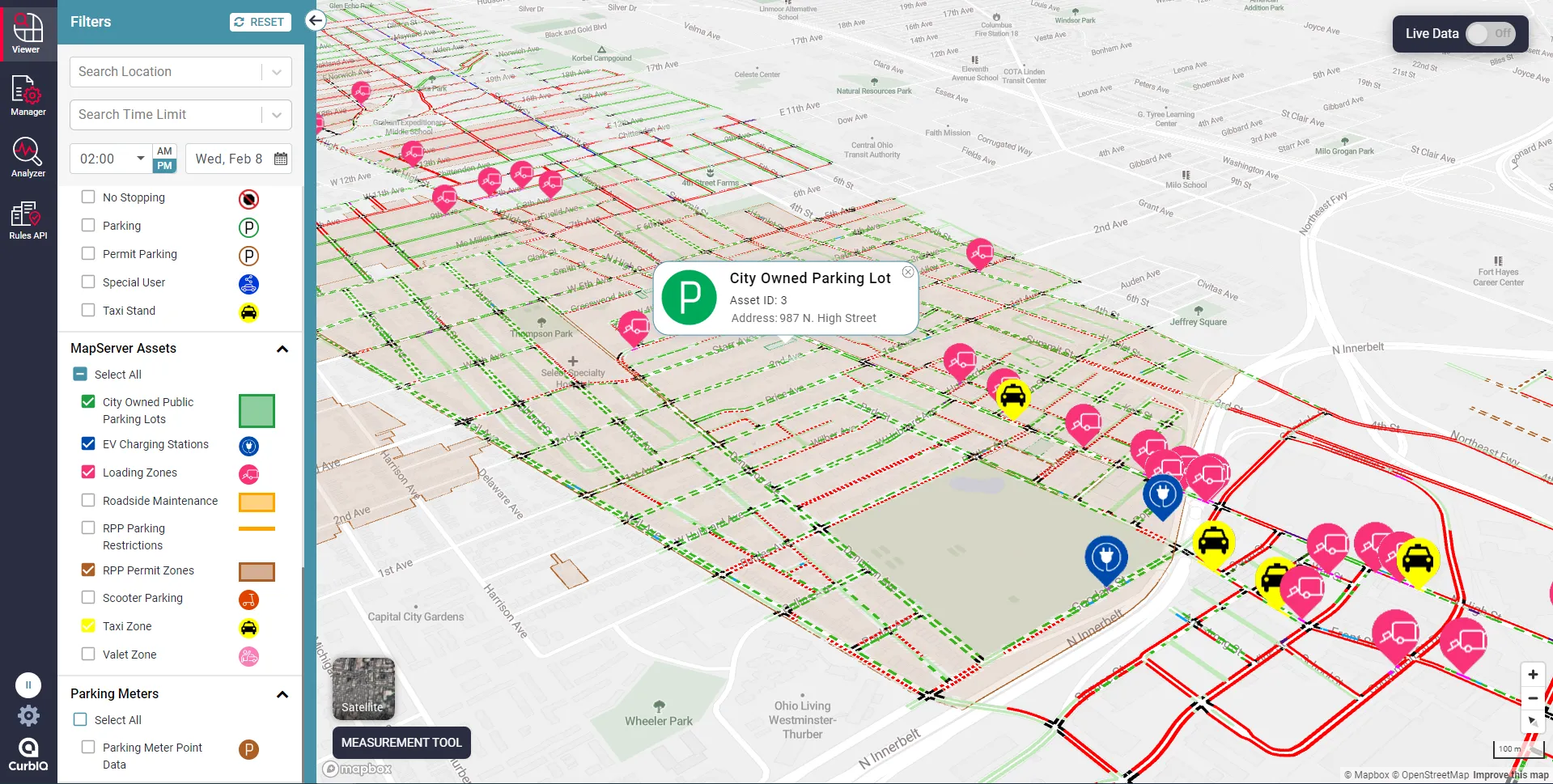Screen dimensions: 1553x784
Task: Collapse the Parking Meters section
Action: pos(282,694)
